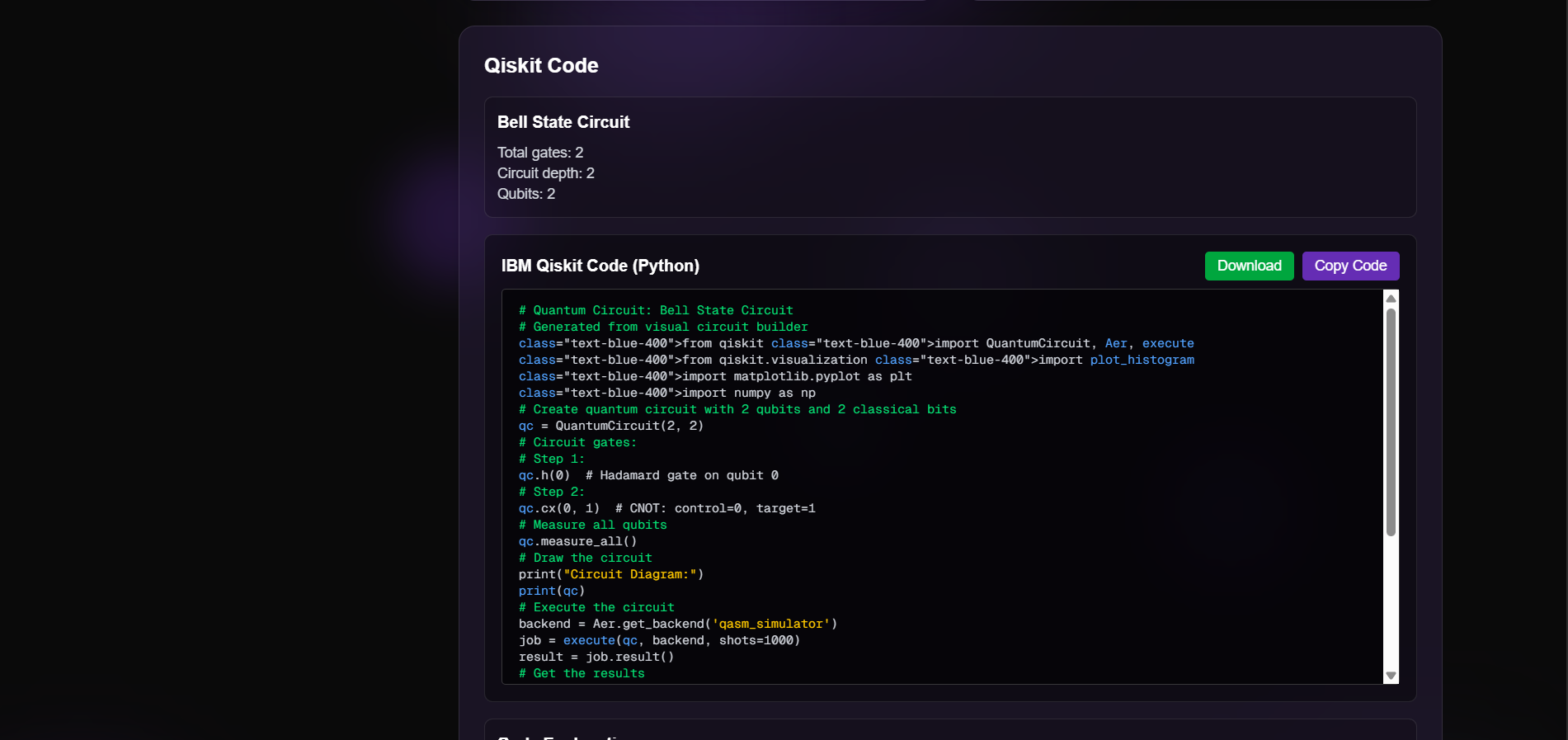Click the 'import matplotlib.pyplot as plt' line
The height and width of the screenshot is (740, 1568).
click(715, 376)
